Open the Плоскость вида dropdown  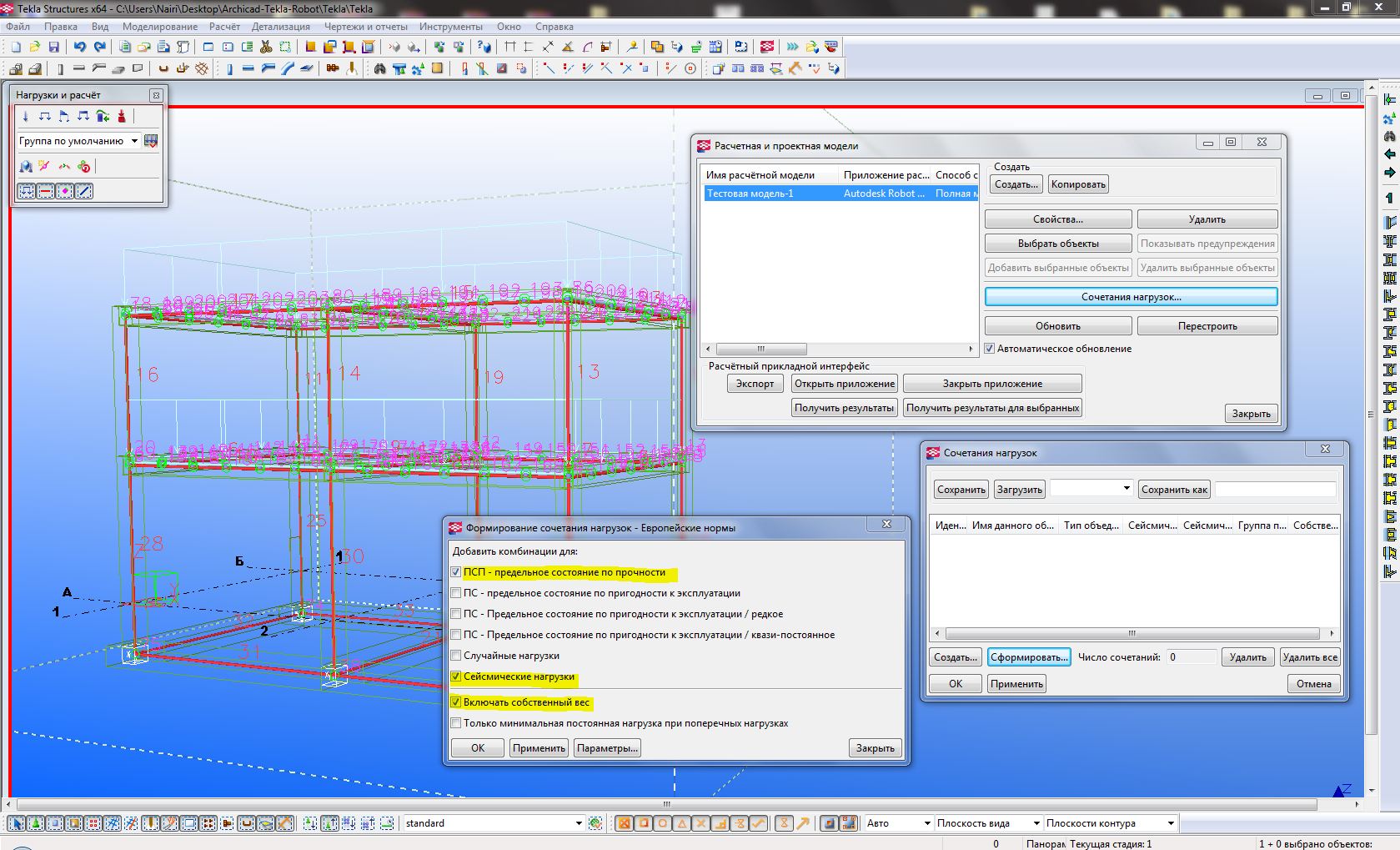(1036, 823)
